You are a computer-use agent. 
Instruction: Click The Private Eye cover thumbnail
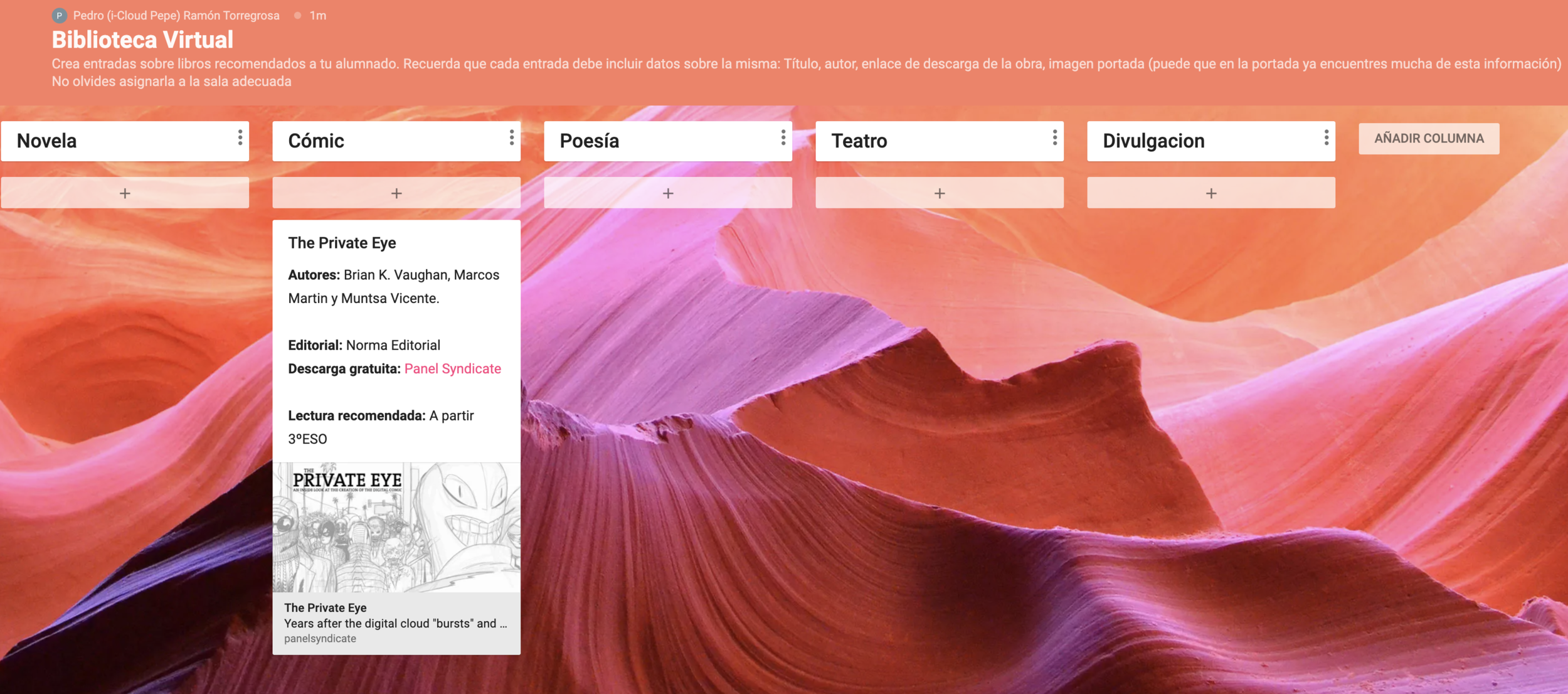(x=396, y=527)
